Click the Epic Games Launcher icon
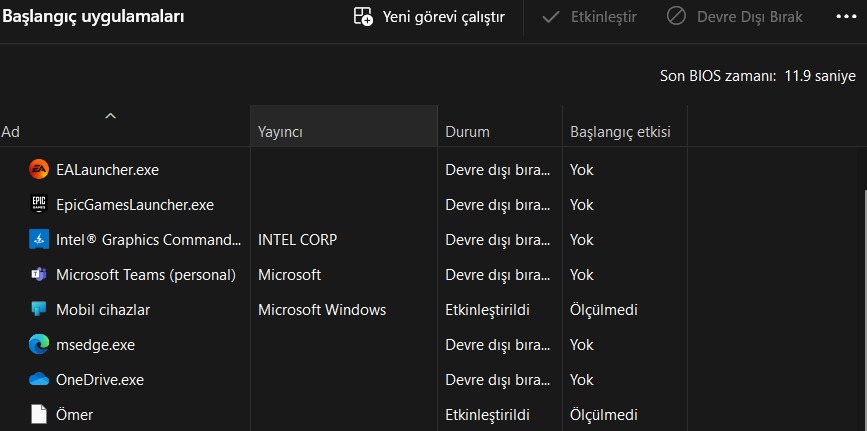Viewport: 867px width, 431px height. 39,205
